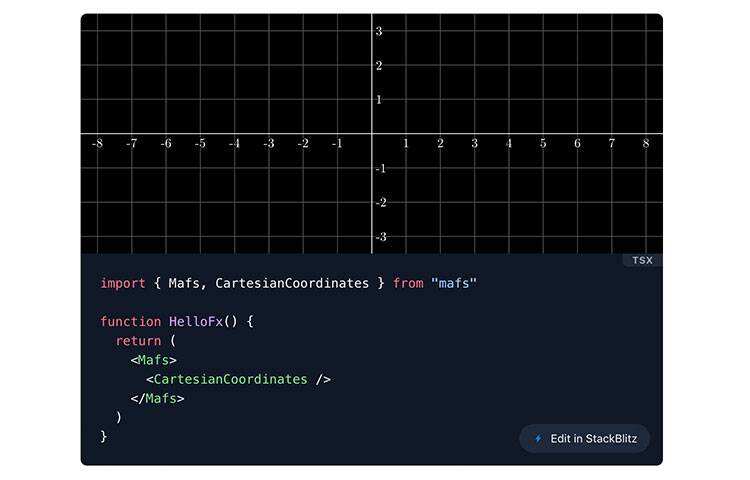Click the <CartesianCoordinates /> JSX tag
750x480 pixels.
click(x=238, y=379)
